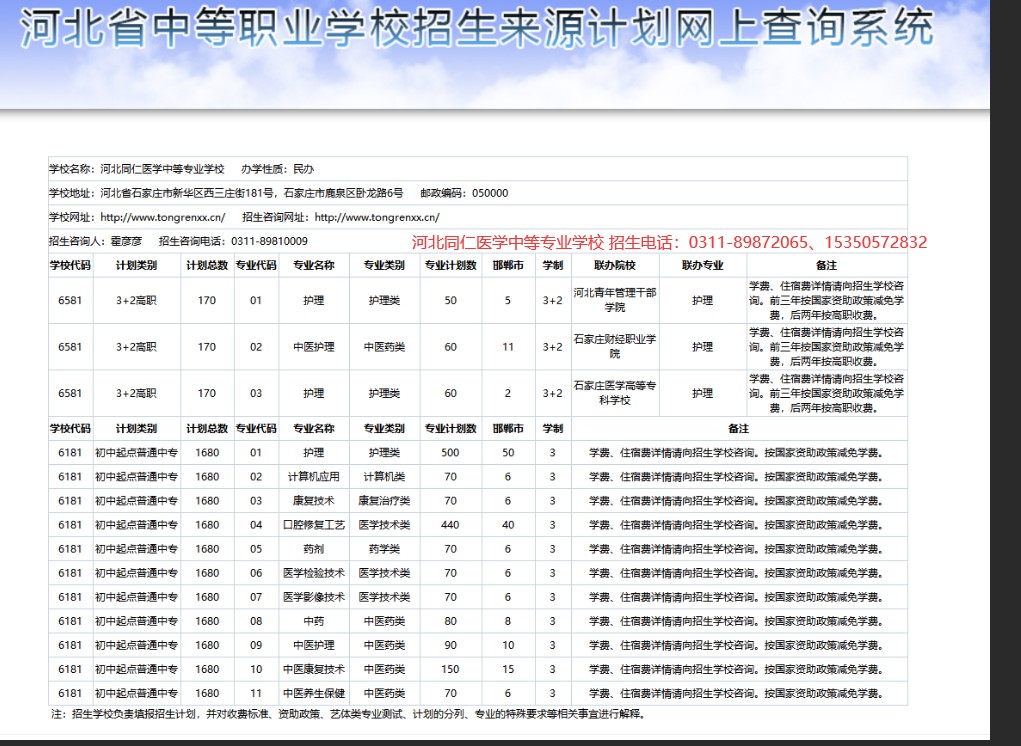The image size is (1021, 746).
Task: Click 专业代码 03 in 石家庄医学高等专科学校 row
Action: click(x=256, y=393)
